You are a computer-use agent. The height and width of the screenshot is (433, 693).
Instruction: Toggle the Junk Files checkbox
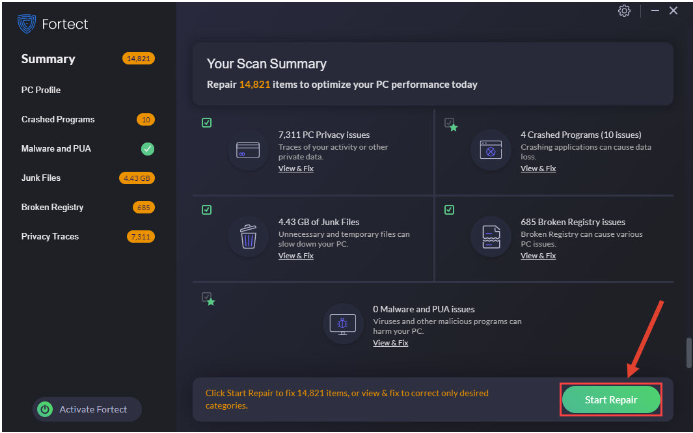206,210
